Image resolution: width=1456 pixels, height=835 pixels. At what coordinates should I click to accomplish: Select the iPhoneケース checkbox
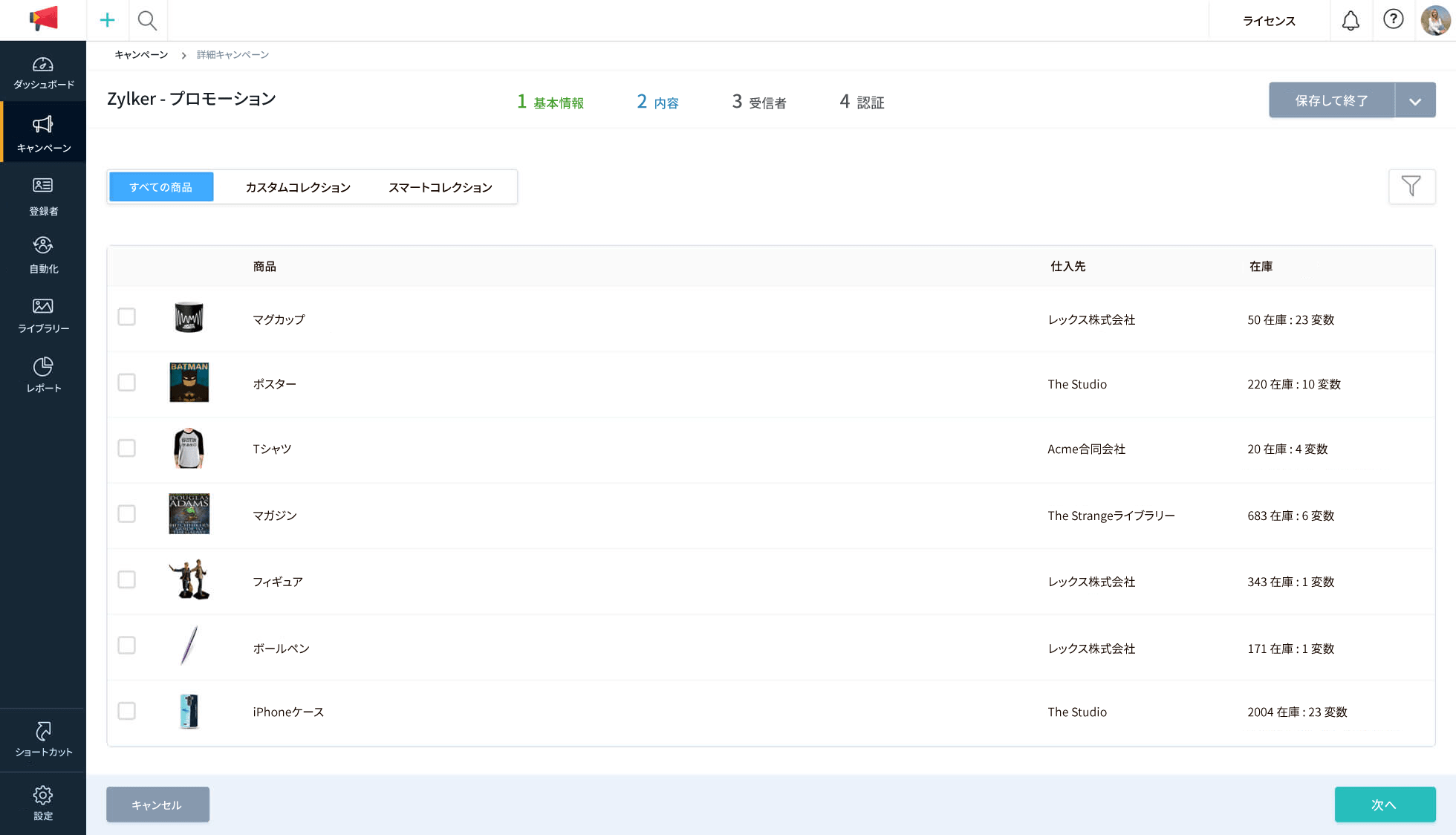[x=127, y=711]
